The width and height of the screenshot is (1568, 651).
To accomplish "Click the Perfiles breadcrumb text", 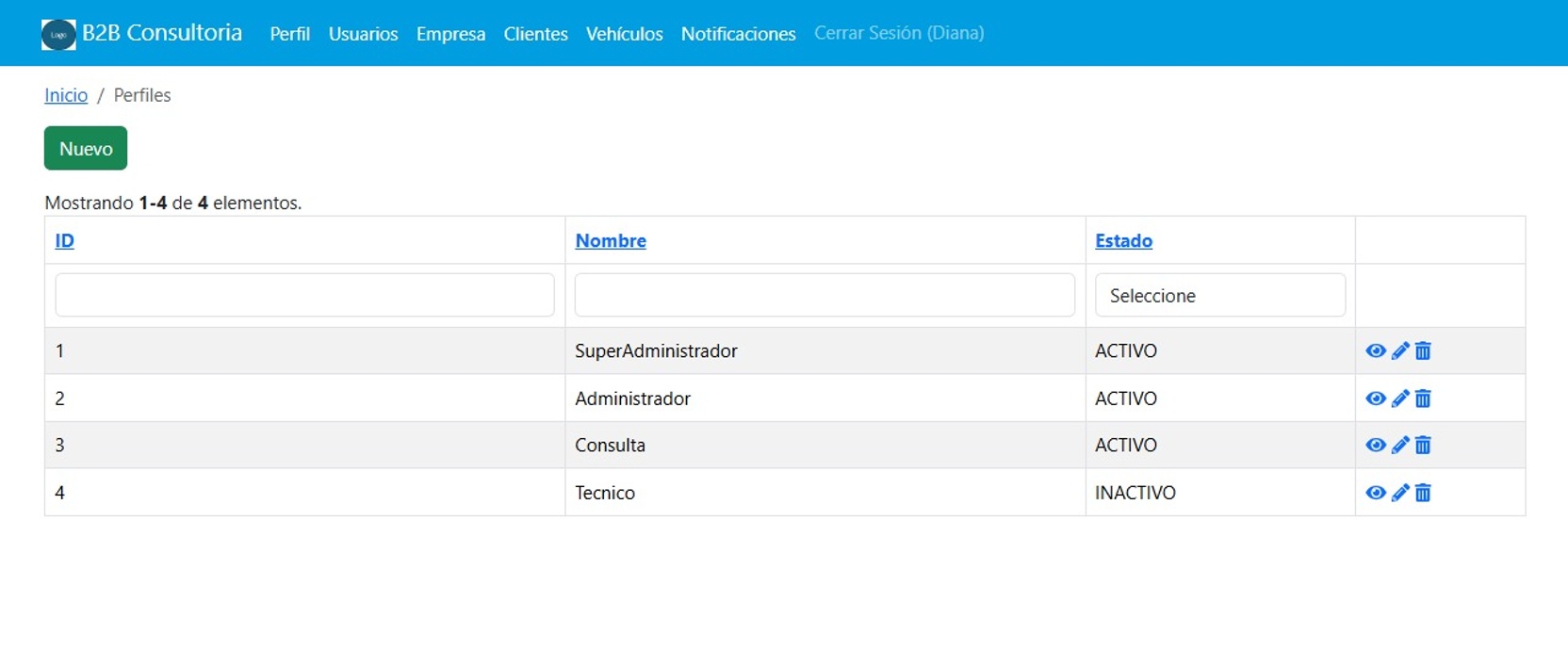I will pos(142,95).
